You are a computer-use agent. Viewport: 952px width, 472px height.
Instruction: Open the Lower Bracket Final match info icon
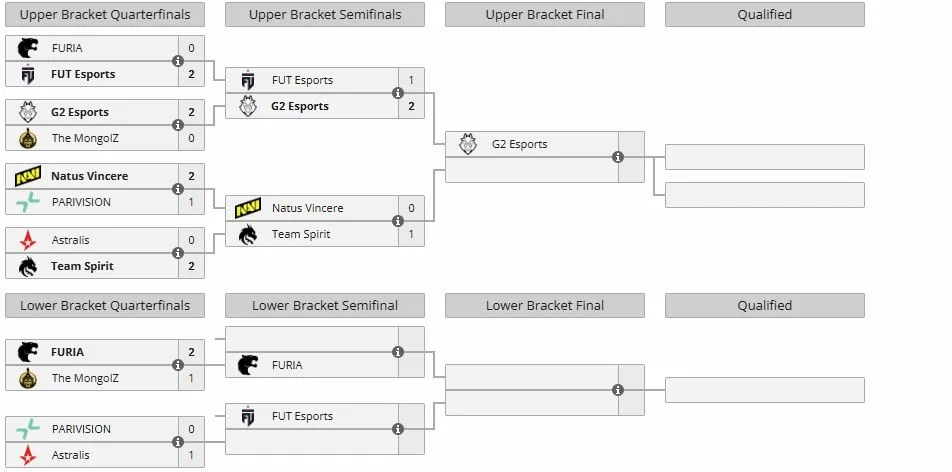(618, 390)
